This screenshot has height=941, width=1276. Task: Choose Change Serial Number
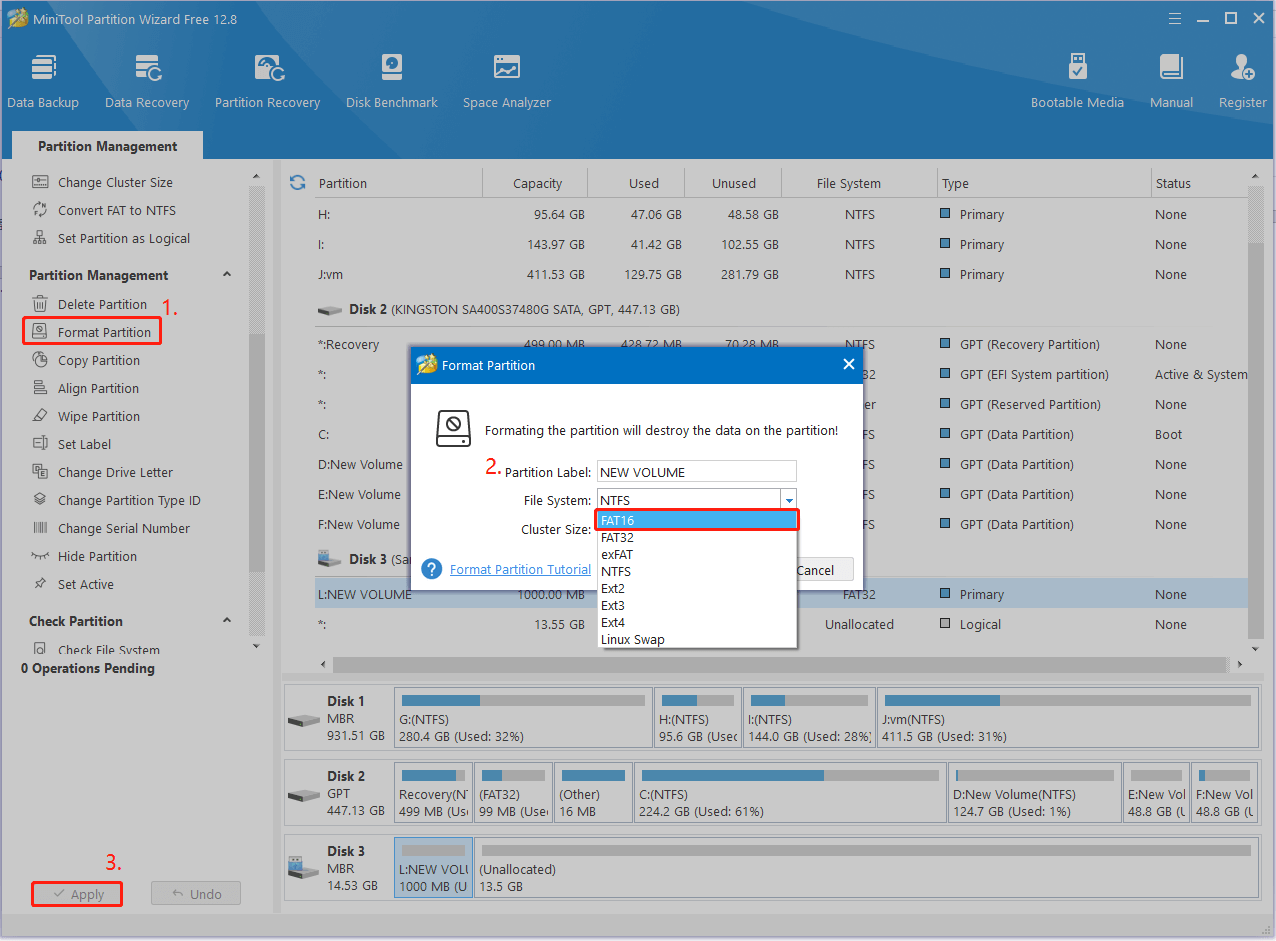[123, 528]
